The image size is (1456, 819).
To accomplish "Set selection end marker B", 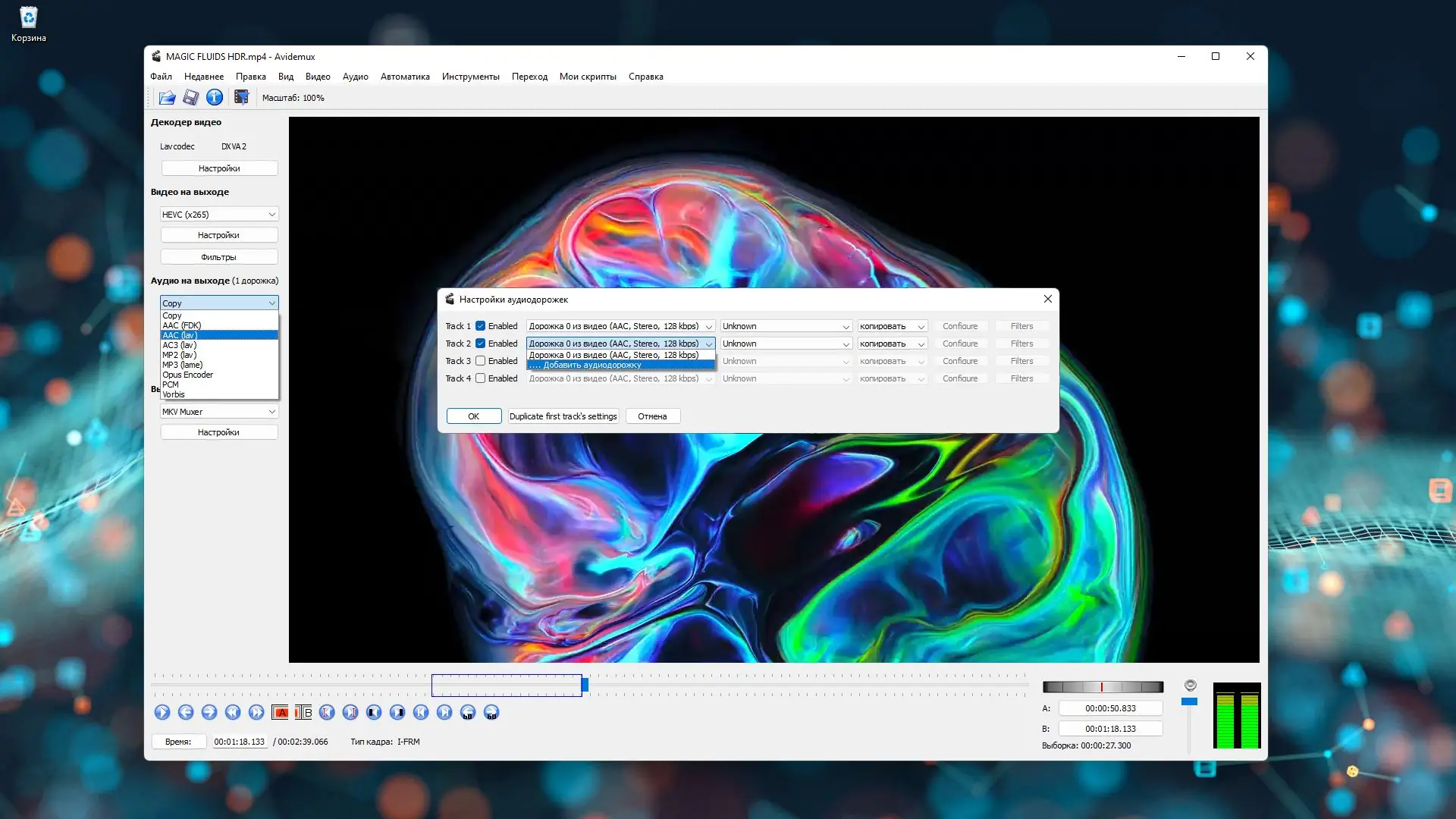I will point(303,712).
